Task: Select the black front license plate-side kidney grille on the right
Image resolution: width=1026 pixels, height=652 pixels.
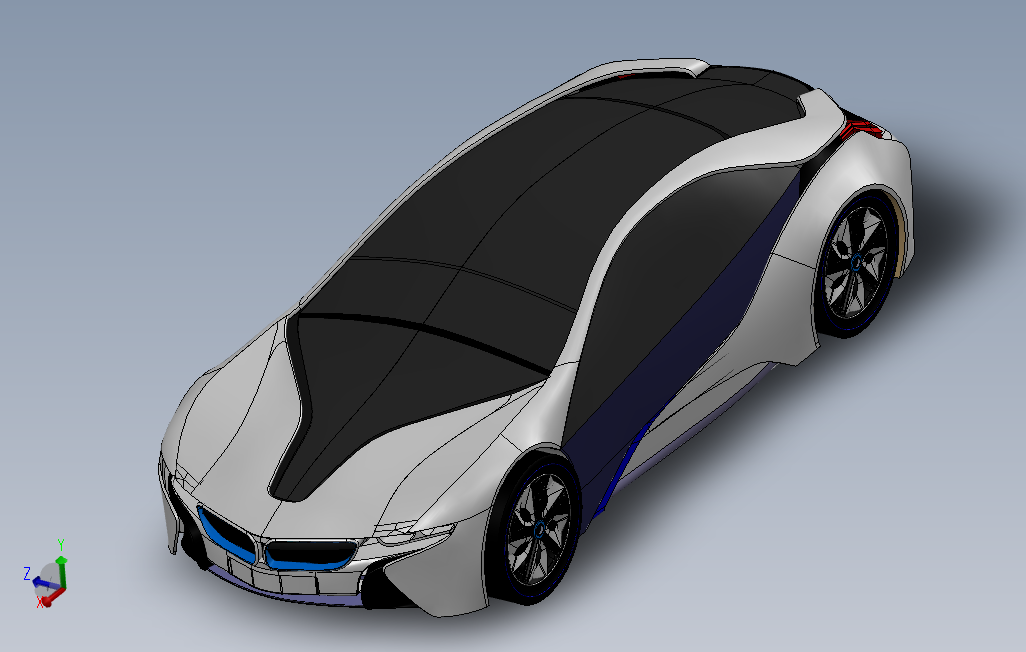Action: point(311,553)
